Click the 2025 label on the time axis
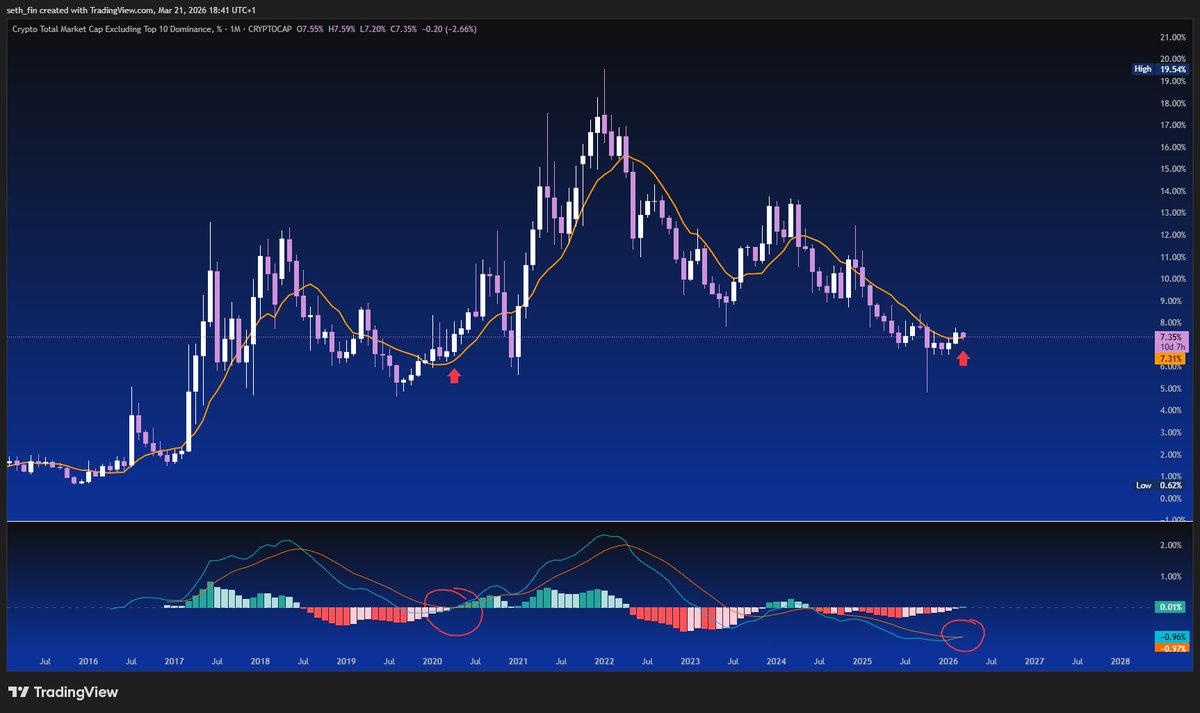 (862, 662)
